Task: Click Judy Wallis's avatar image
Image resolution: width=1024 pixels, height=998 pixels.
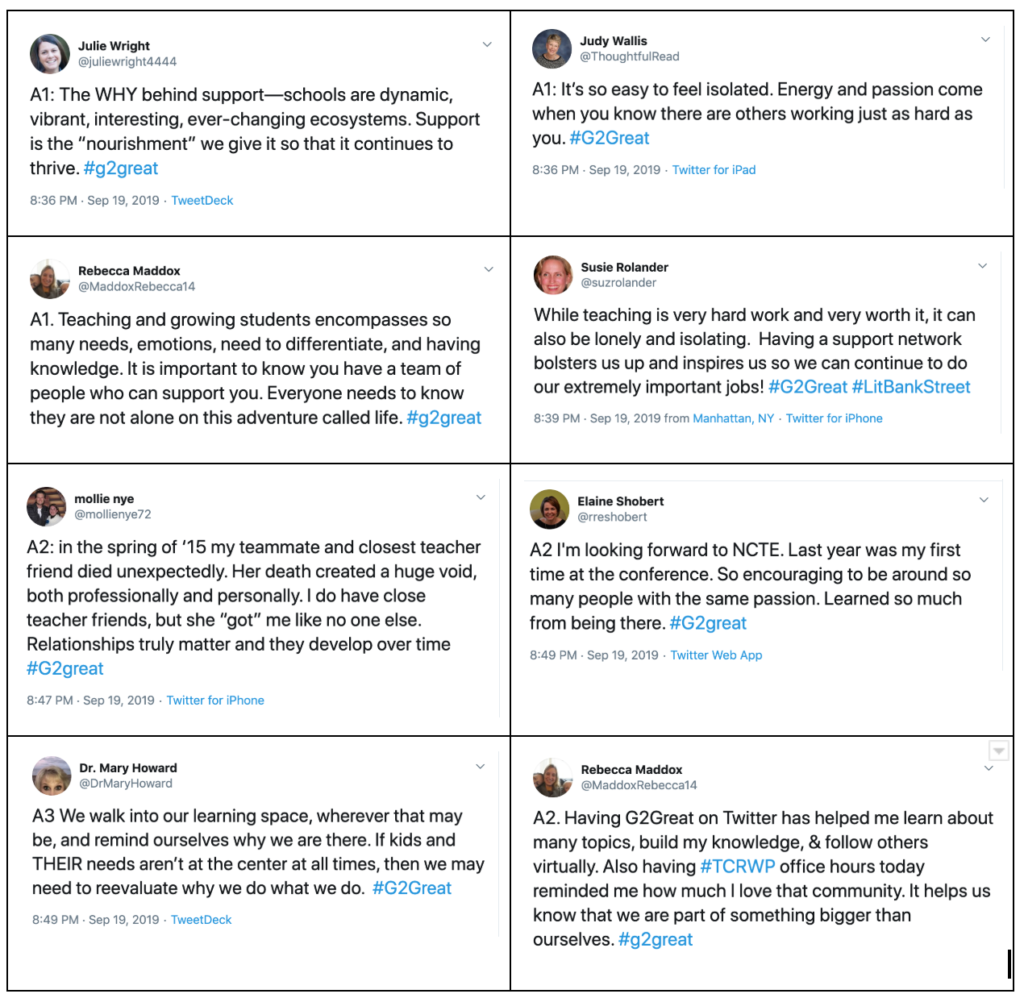Action: click(552, 48)
